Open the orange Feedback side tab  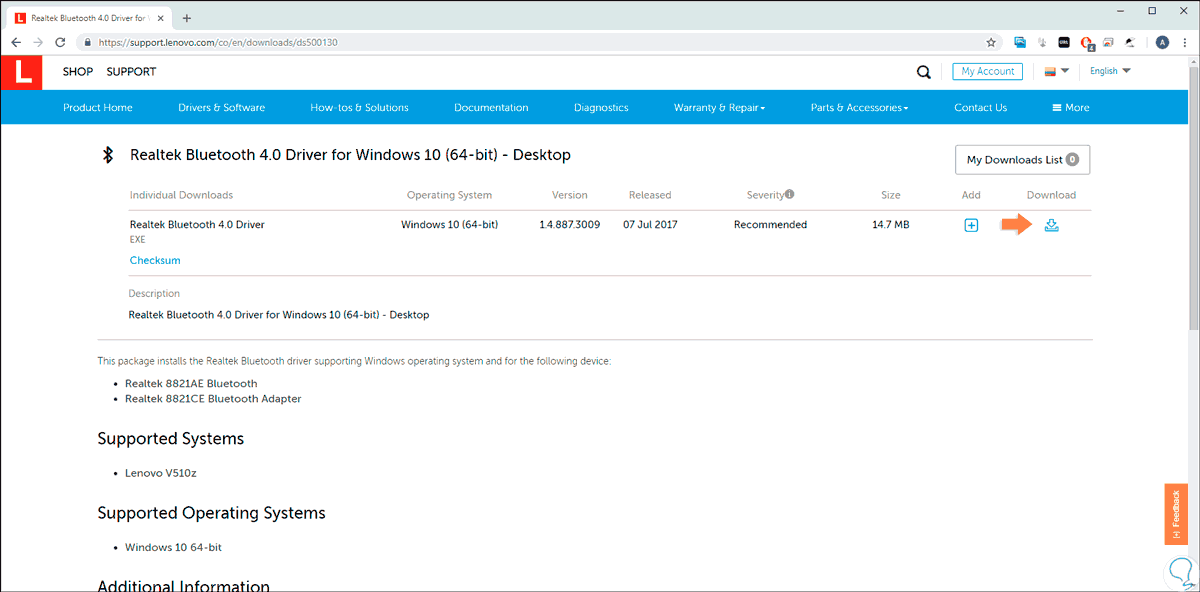1176,514
